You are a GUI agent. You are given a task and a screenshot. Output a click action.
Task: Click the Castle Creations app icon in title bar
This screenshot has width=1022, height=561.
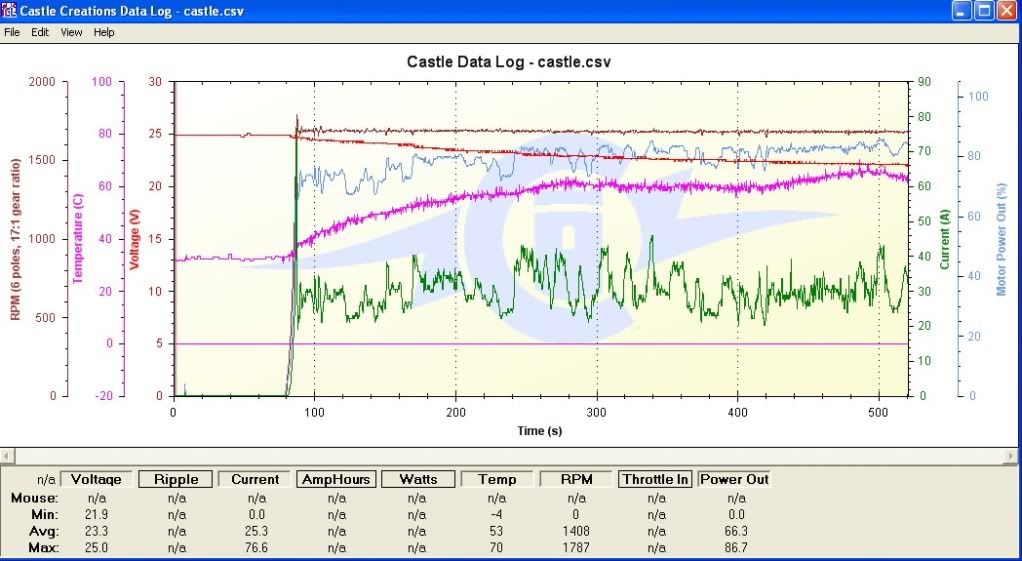[10, 11]
